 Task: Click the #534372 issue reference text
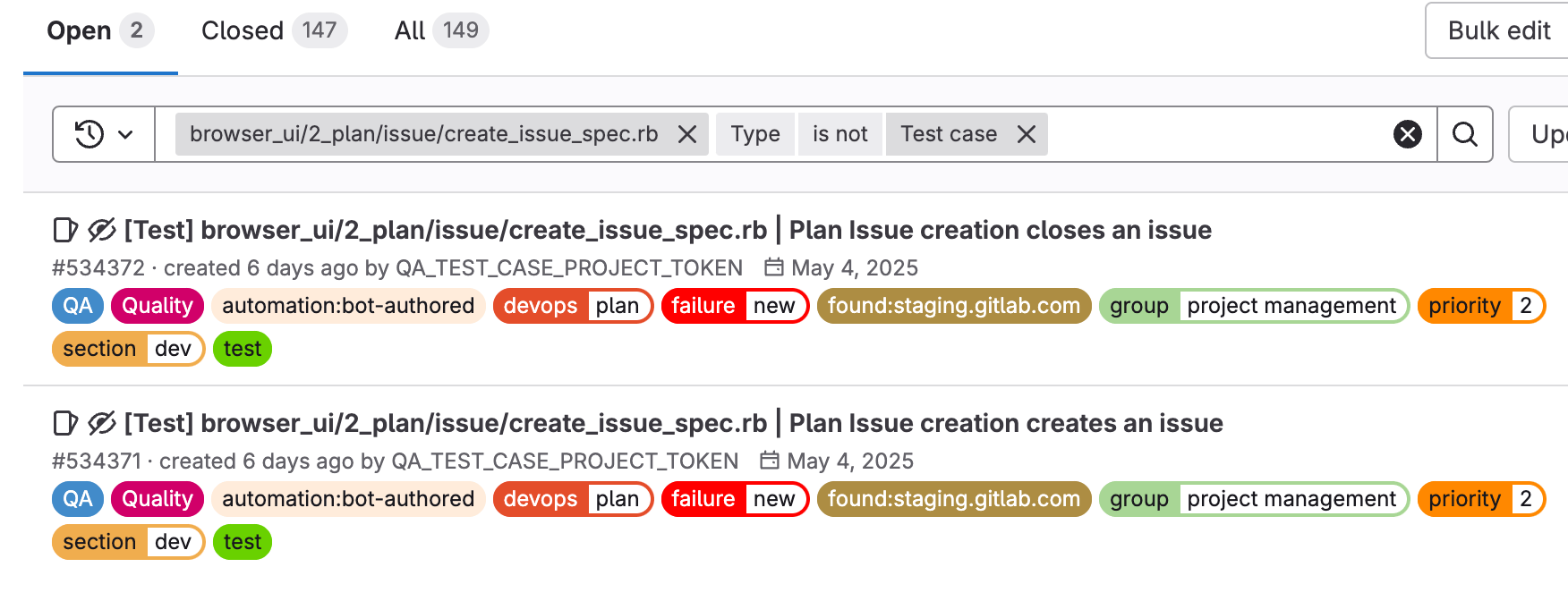click(x=98, y=268)
